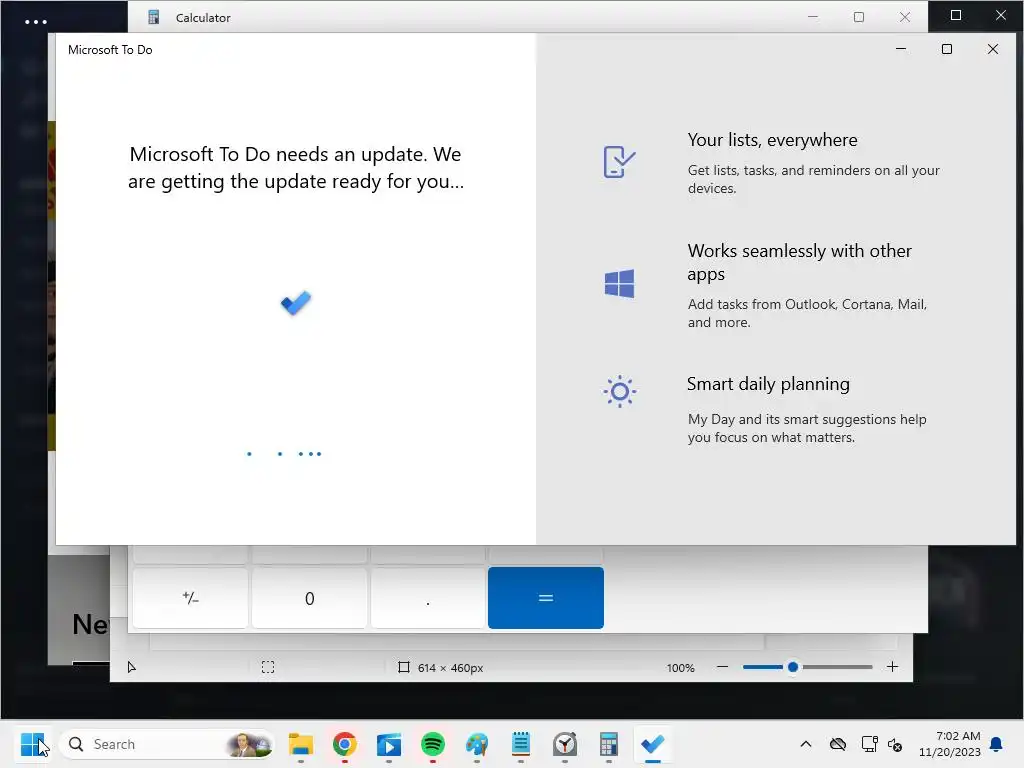This screenshot has height=768, width=1024.
Task: Open File Explorer from the taskbar
Action: coord(301,744)
